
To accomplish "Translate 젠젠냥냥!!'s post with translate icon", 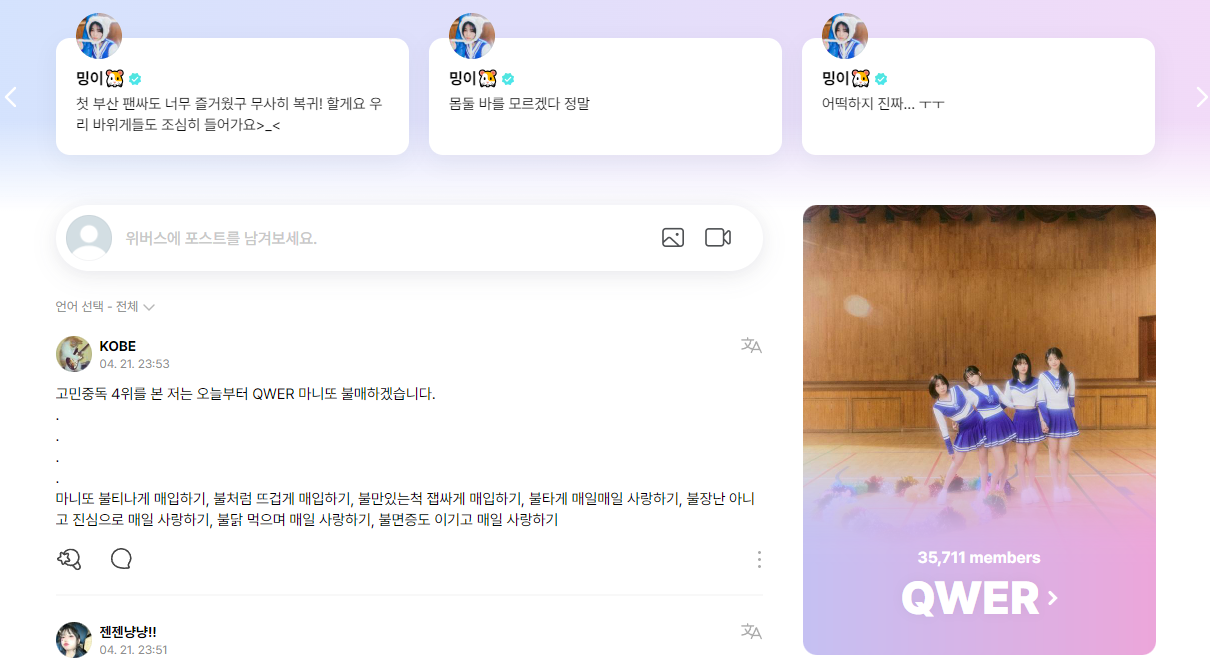I will point(751,631).
